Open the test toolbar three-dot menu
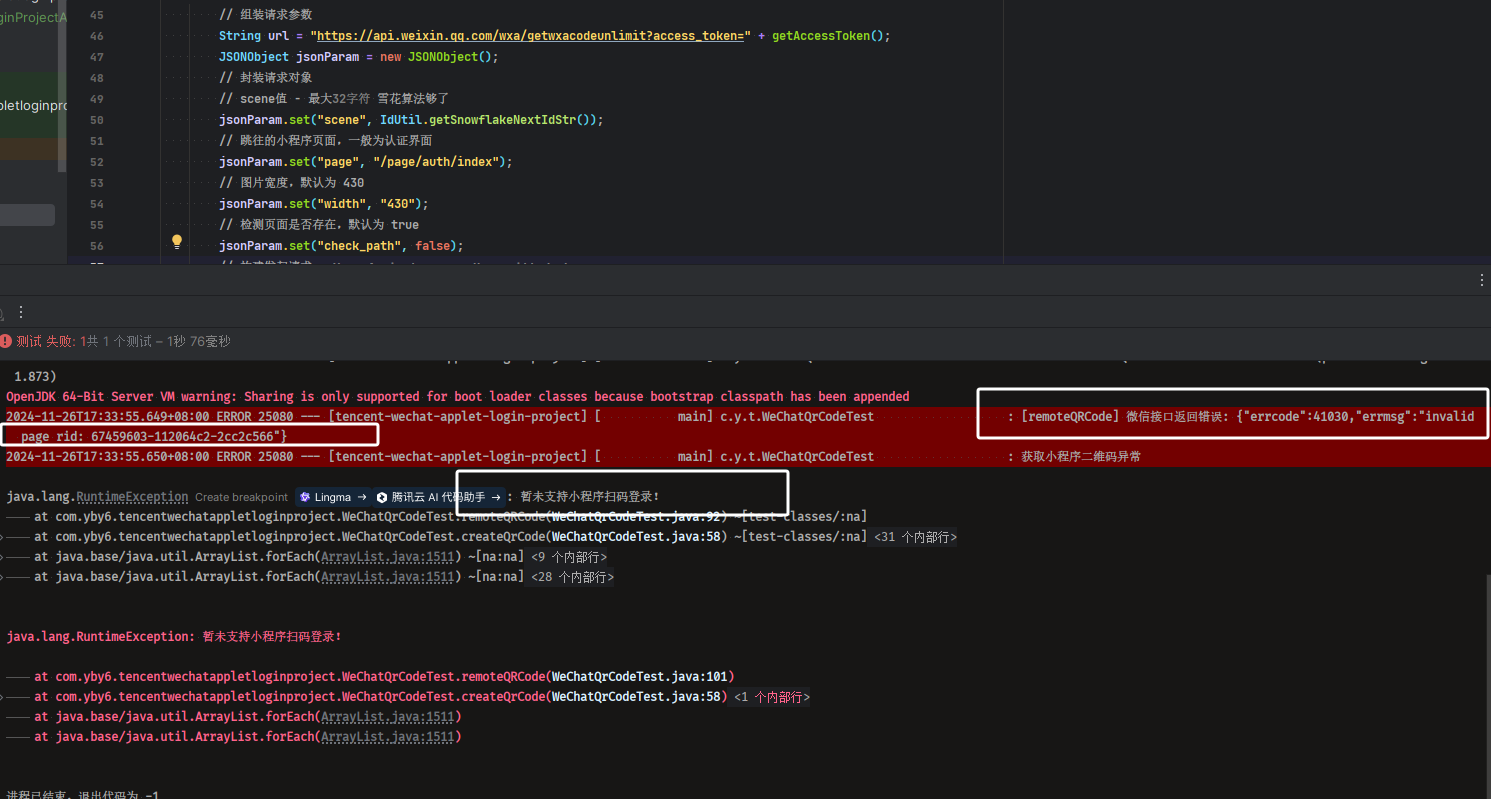 point(21,312)
